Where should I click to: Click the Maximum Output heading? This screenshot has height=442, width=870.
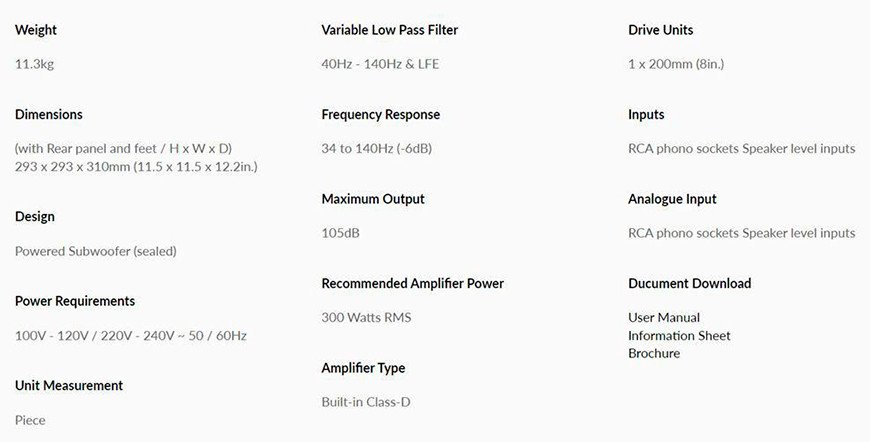pyautogui.click(x=373, y=199)
